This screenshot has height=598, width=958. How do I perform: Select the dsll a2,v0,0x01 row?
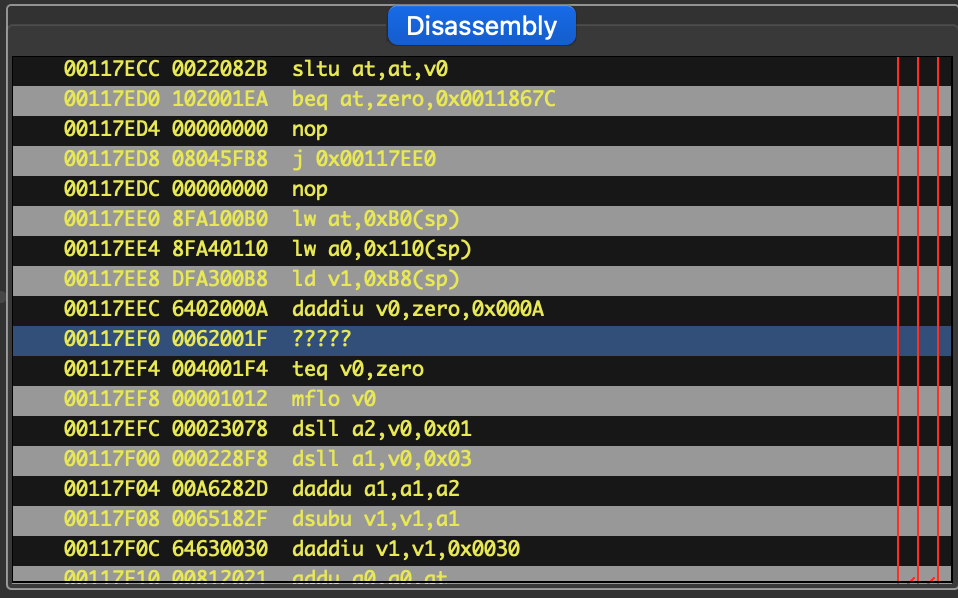(381, 429)
